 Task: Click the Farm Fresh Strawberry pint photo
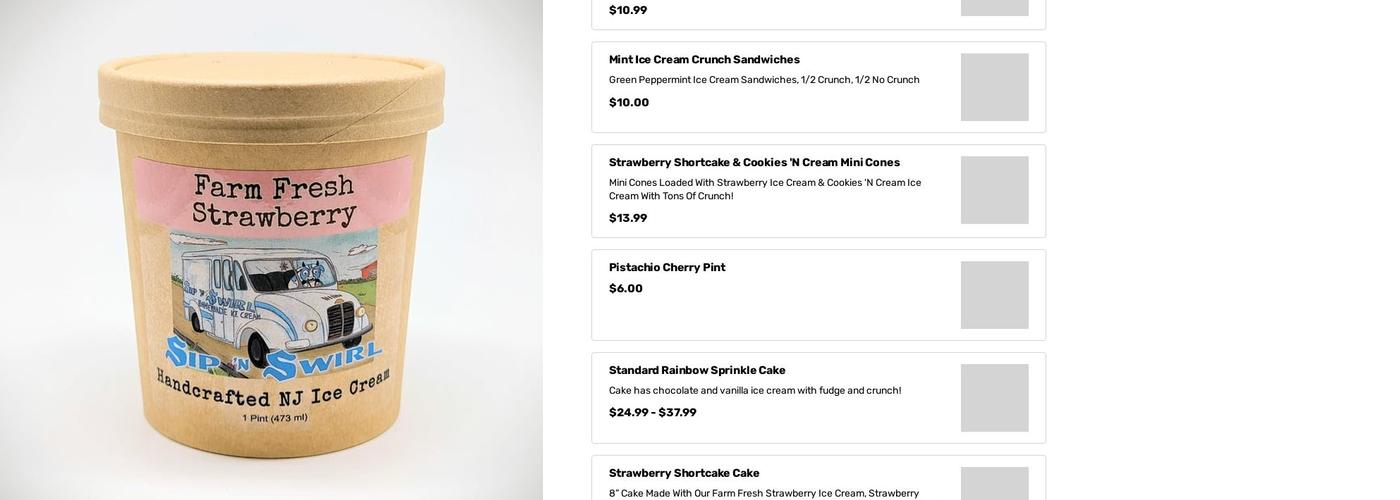271,250
